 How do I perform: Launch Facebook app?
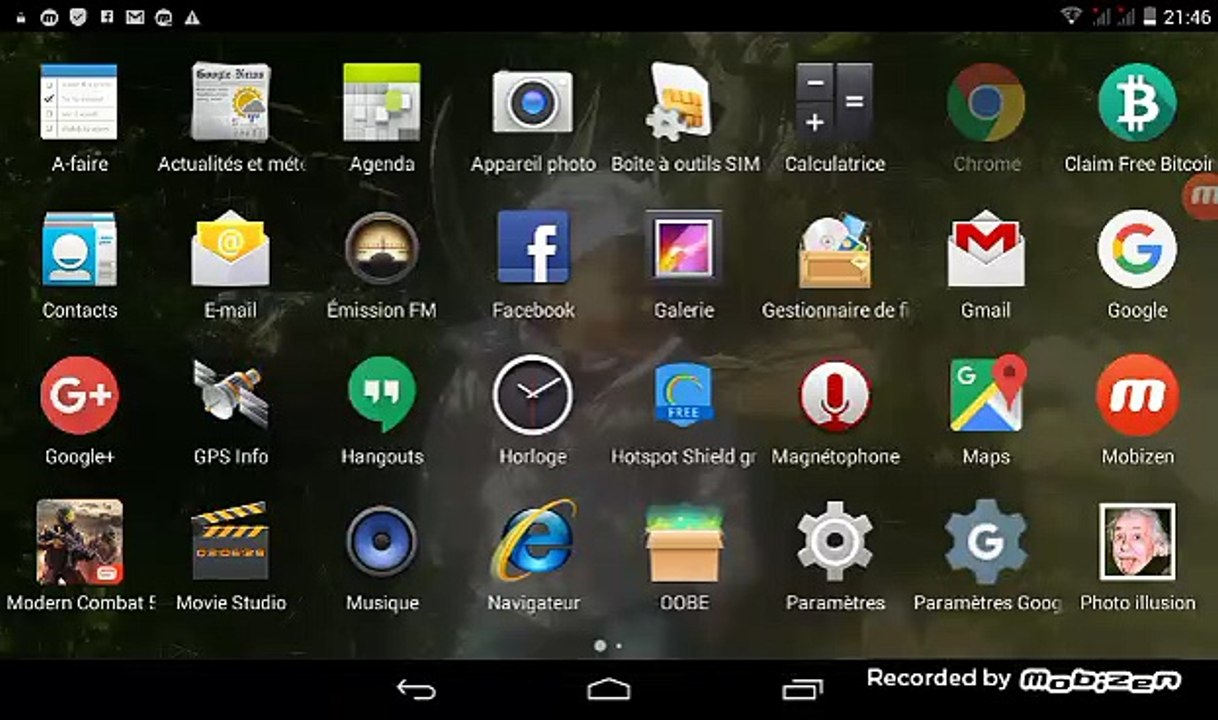(x=533, y=248)
